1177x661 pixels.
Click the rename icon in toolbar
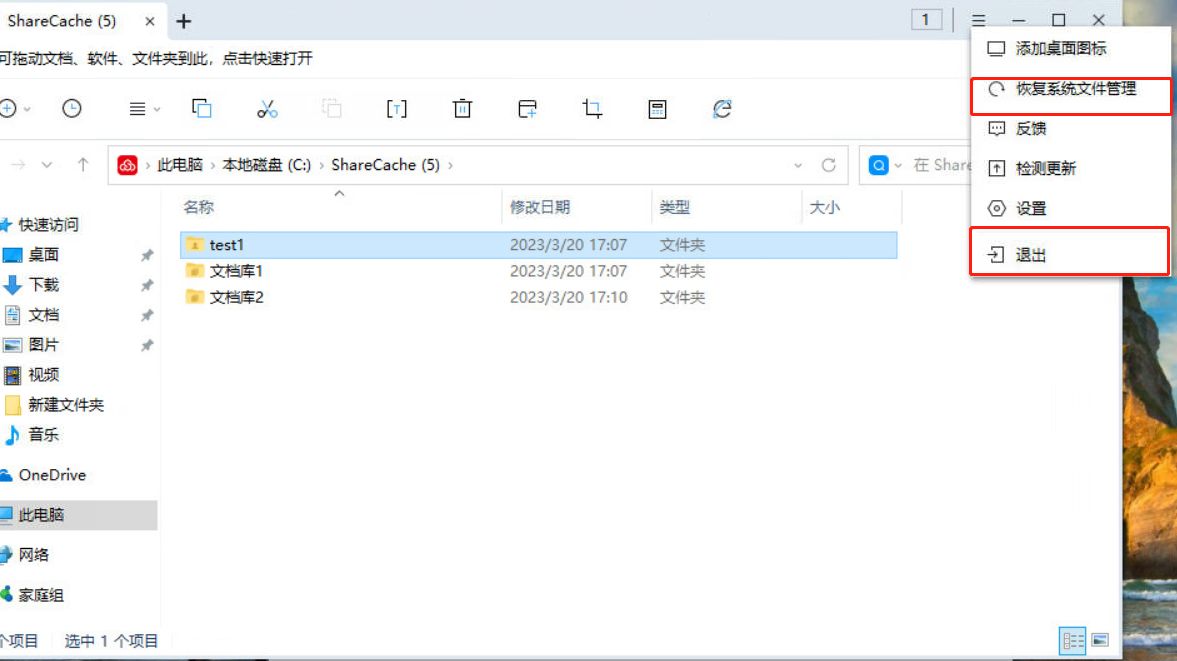[x=396, y=110]
